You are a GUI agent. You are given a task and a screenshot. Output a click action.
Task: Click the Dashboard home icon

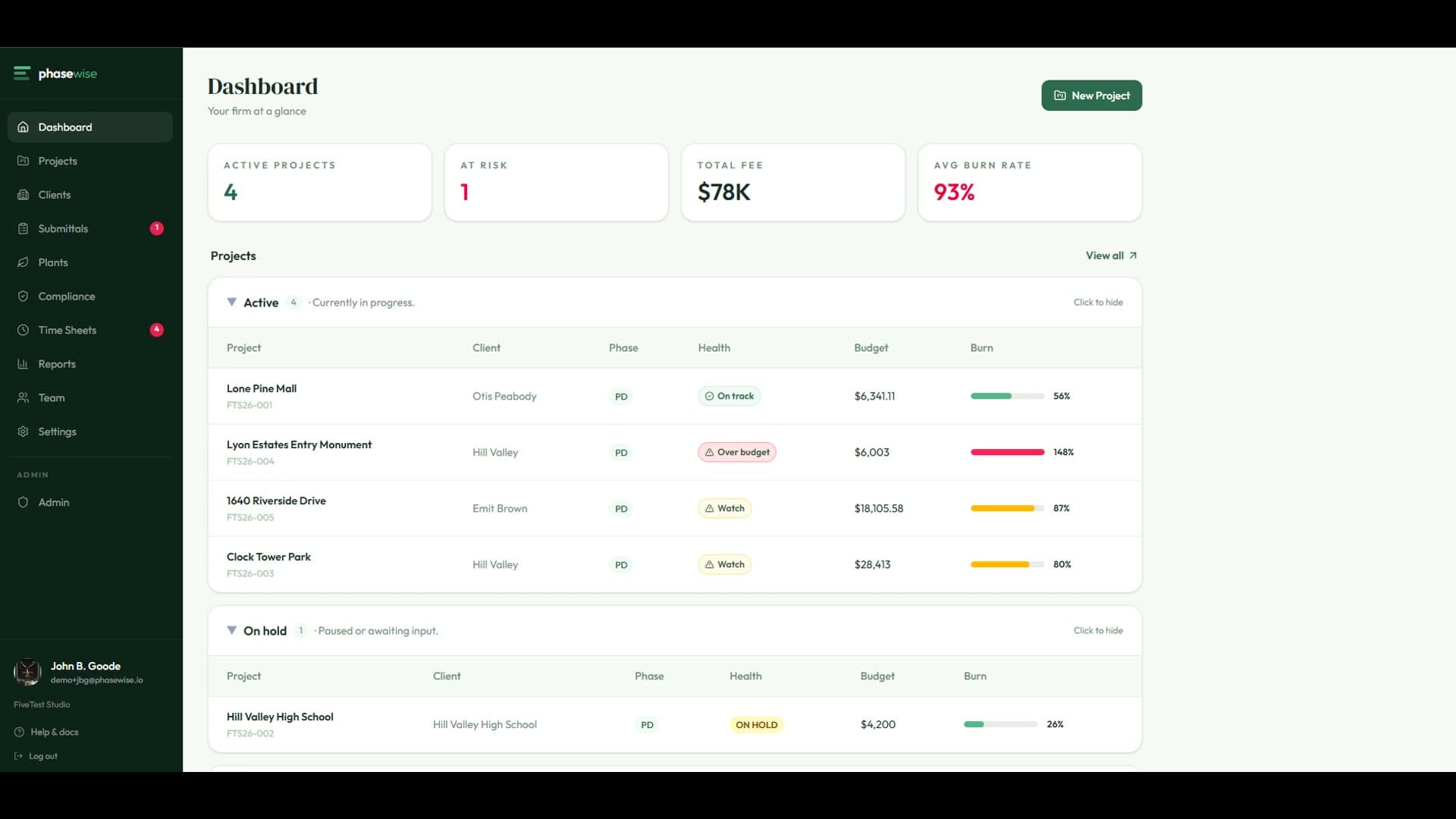pos(23,127)
